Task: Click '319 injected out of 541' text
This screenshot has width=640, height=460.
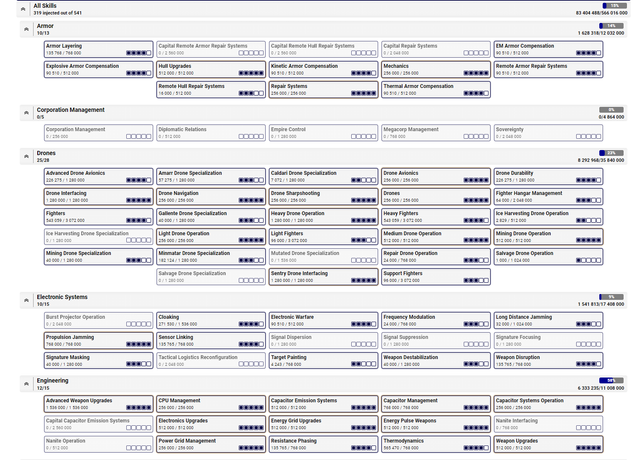Action: click(58, 13)
